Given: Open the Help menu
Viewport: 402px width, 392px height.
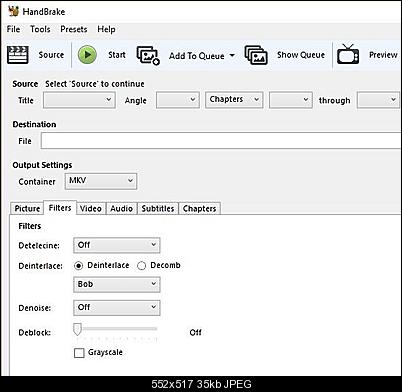Looking at the screenshot, I should click(x=106, y=29).
